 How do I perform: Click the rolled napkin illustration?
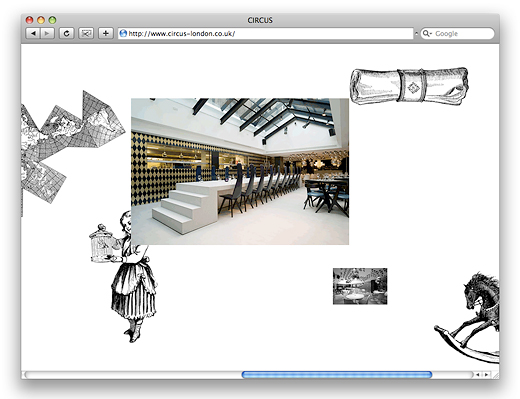[409, 86]
